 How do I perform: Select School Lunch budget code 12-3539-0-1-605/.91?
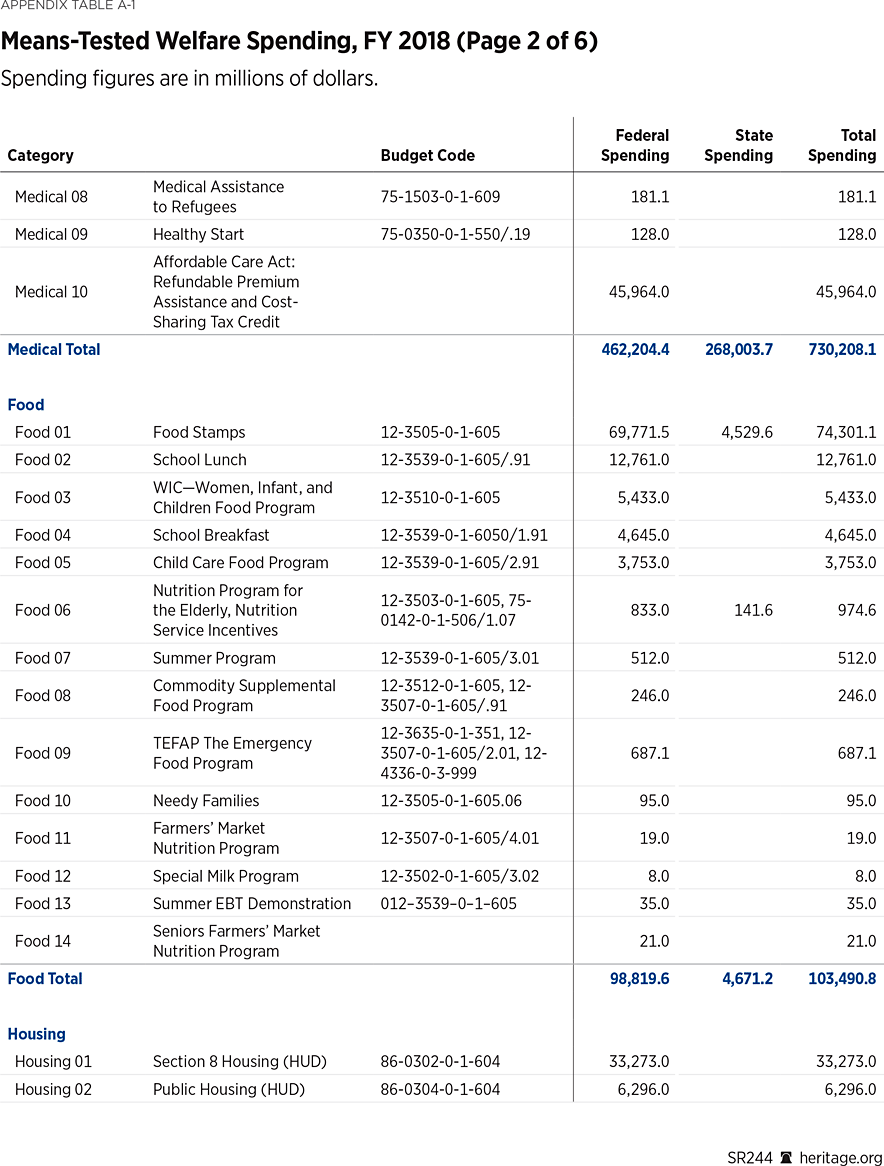454,460
